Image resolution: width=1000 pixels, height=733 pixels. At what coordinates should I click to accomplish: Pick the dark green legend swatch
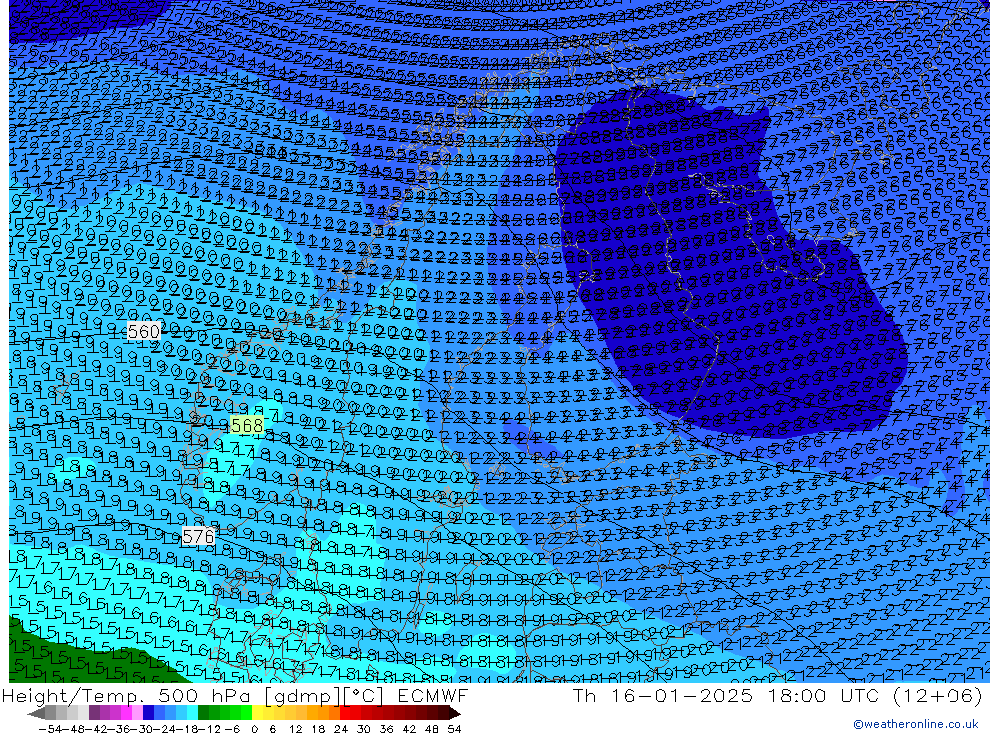[x=203, y=712]
